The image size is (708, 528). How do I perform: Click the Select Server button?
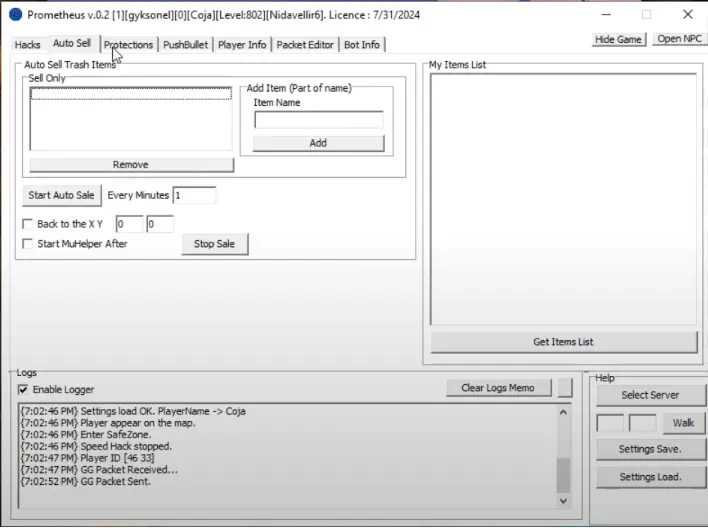[x=650, y=395]
